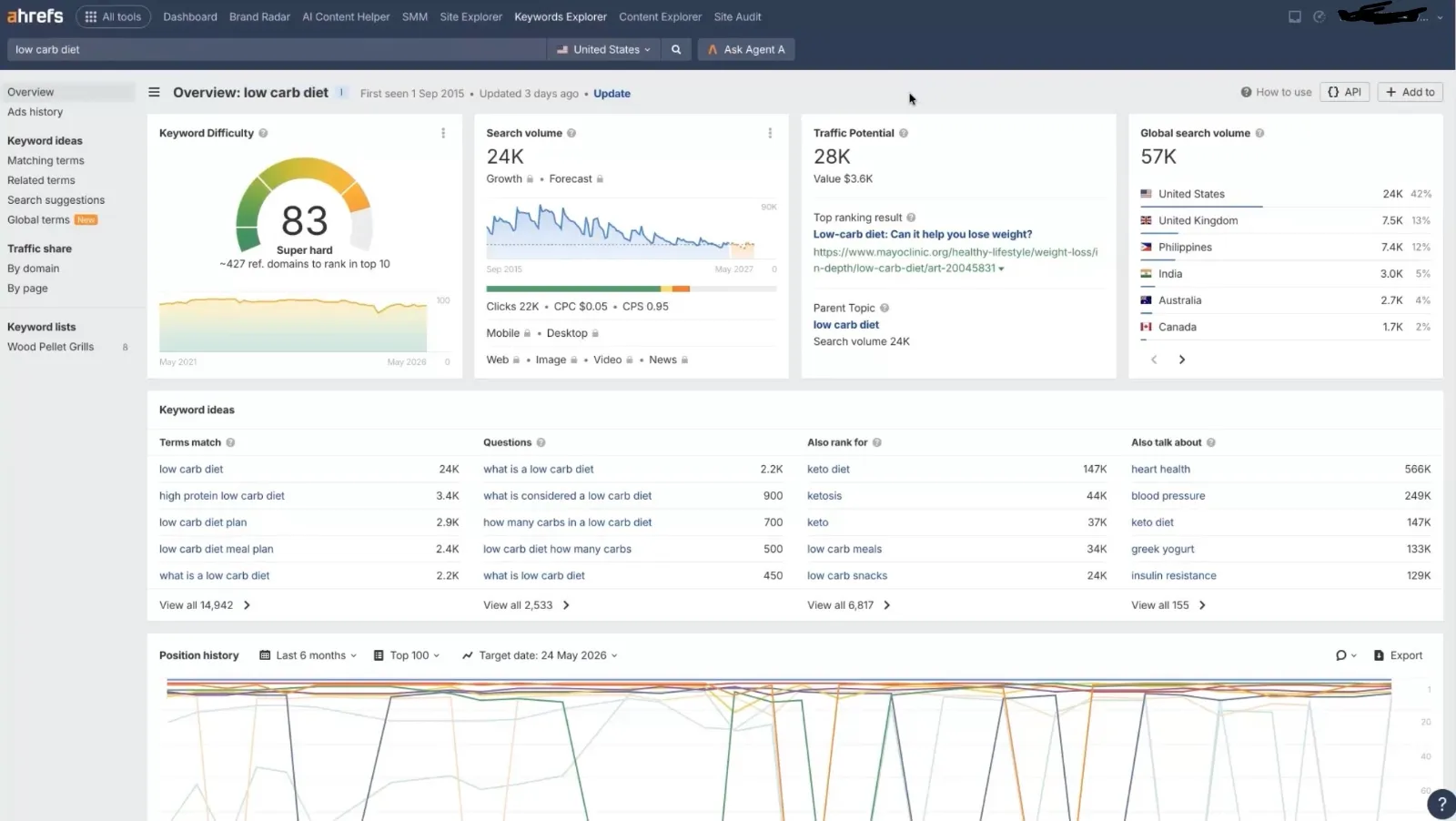1456x821 pixels.
Task: Open Wood Pellet Grills keyword list
Action: tap(50, 347)
